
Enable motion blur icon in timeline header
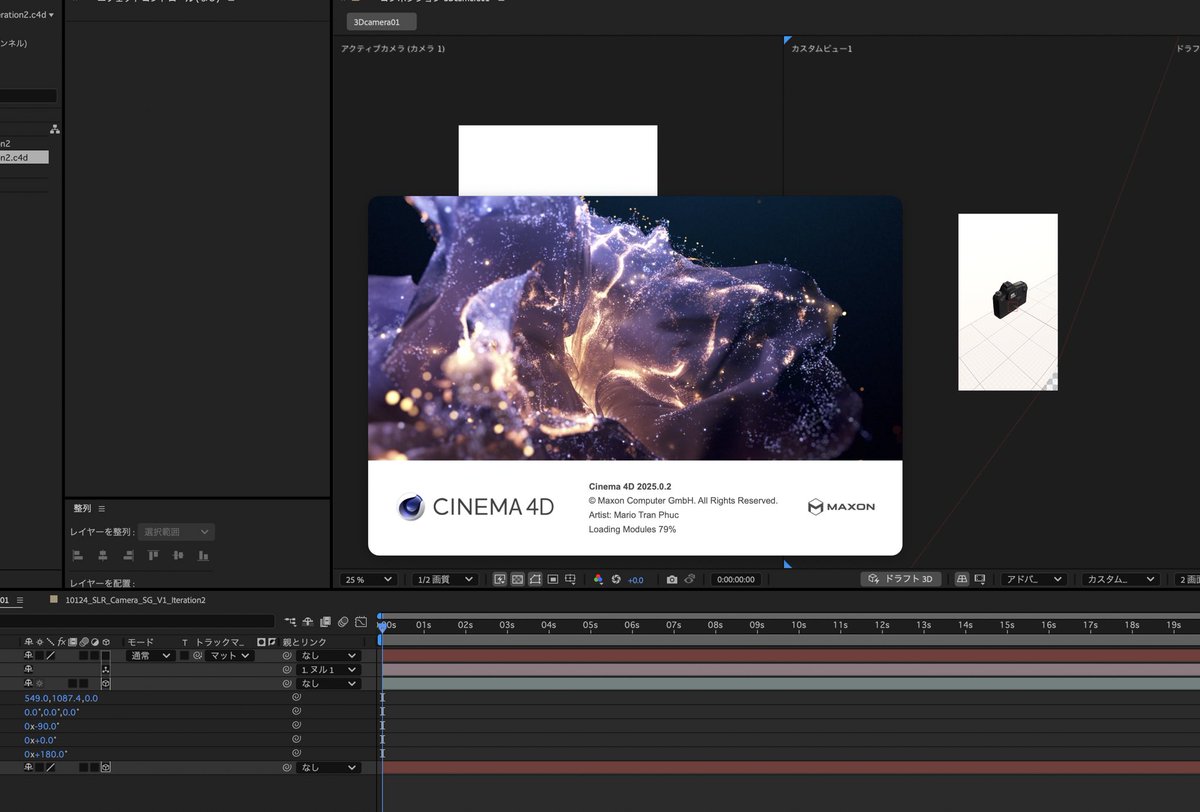click(x=343, y=622)
